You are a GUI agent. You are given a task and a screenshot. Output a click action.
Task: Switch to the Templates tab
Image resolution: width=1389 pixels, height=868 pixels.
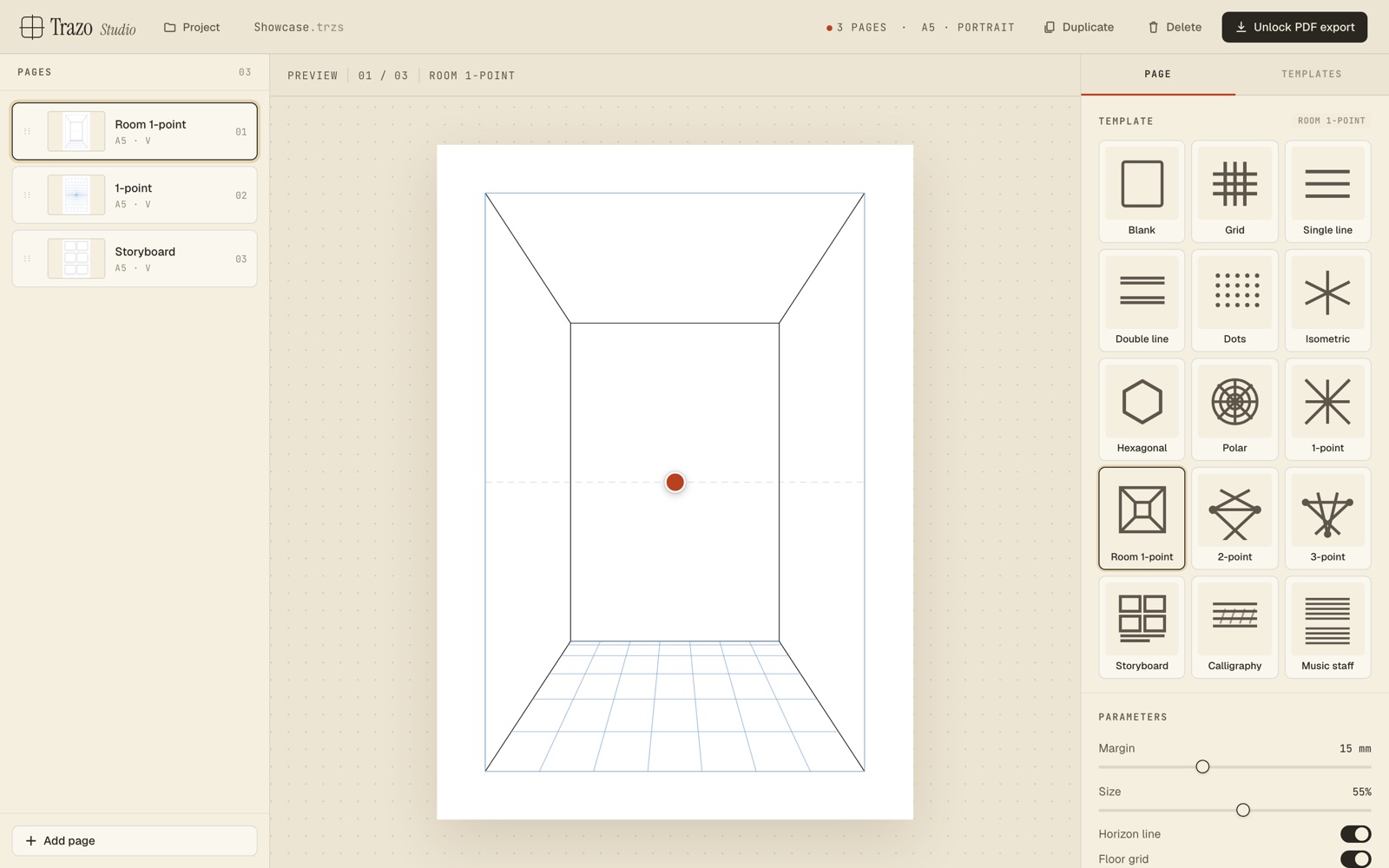point(1311,75)
